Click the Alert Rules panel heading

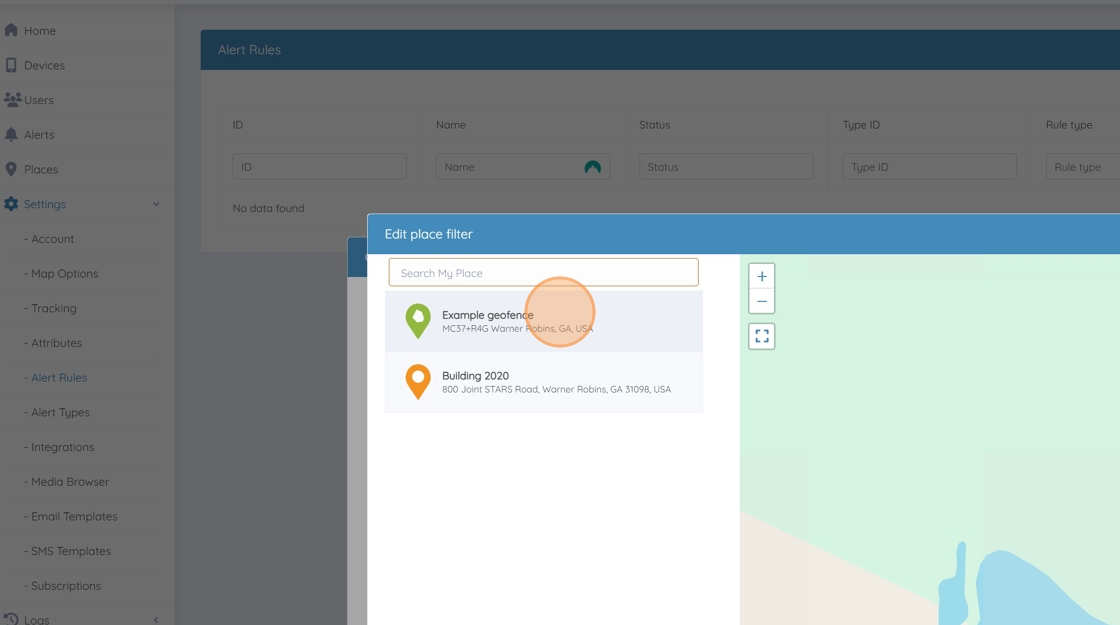[249, 49]
